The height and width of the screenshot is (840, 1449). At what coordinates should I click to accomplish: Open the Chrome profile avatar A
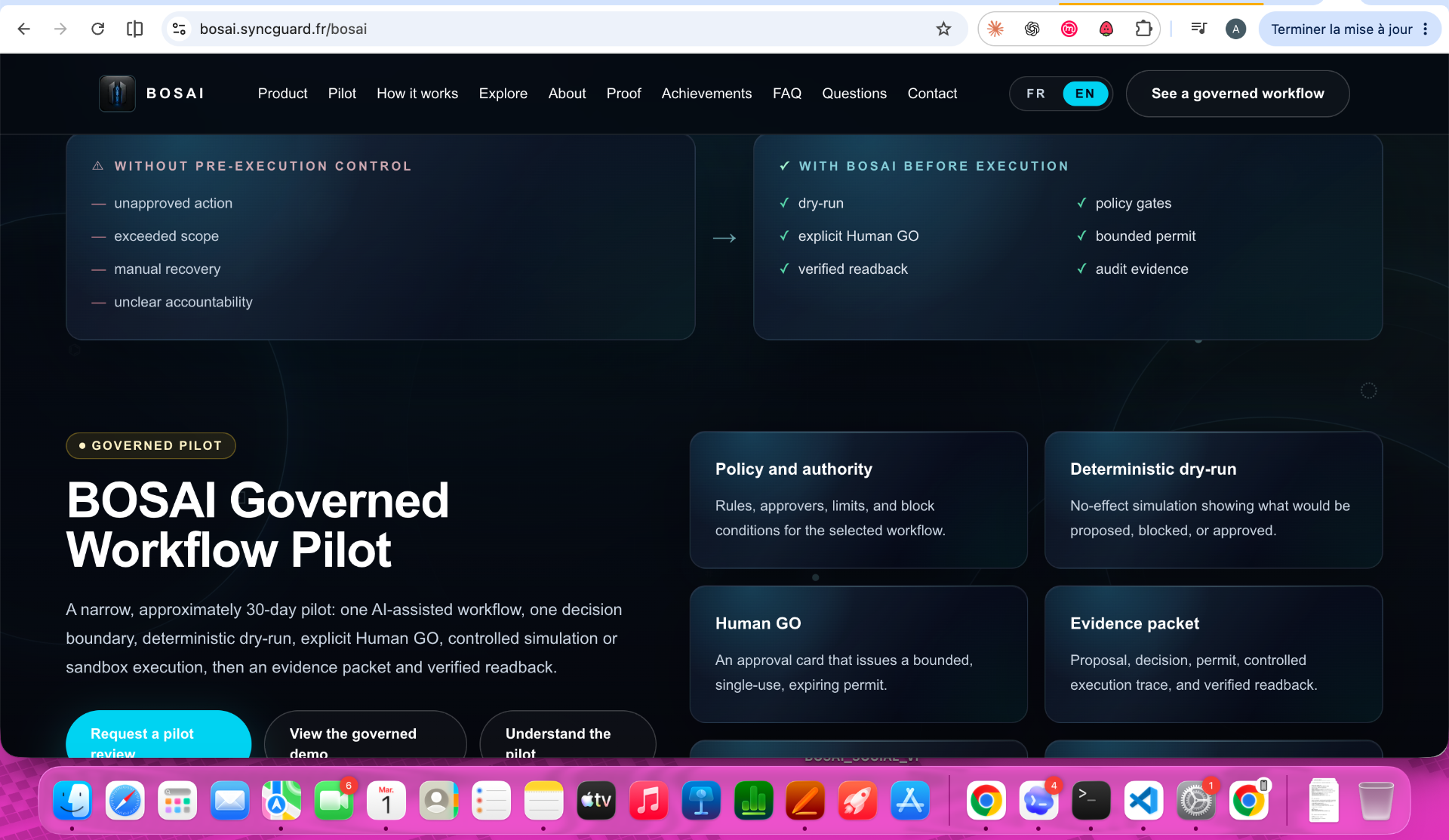point(1235,29)
